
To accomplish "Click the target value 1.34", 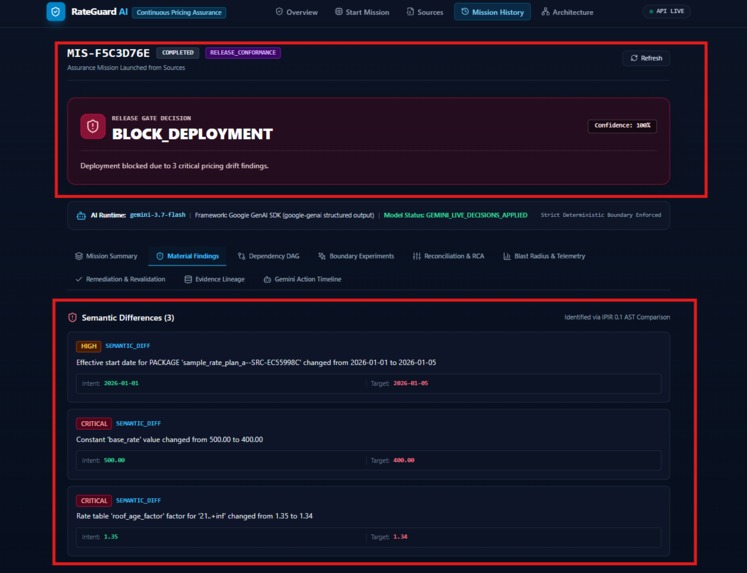I will click(400, 537).
